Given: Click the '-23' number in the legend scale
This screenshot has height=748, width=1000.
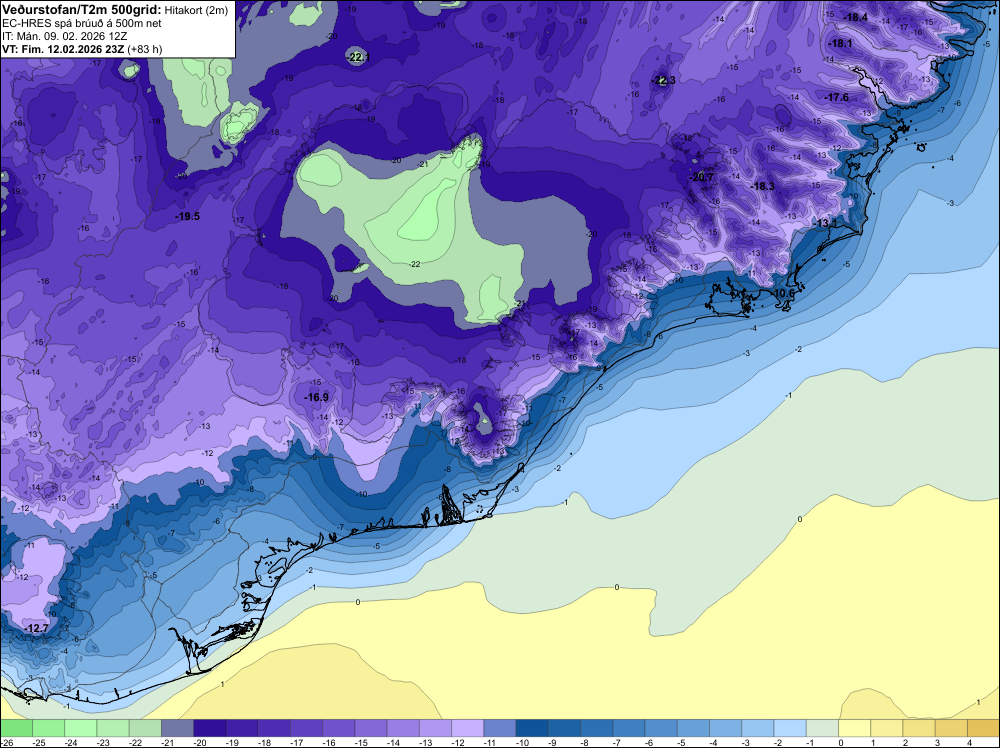Looking at the screenshot, I should pyautogui.click(x=103, y=743).
